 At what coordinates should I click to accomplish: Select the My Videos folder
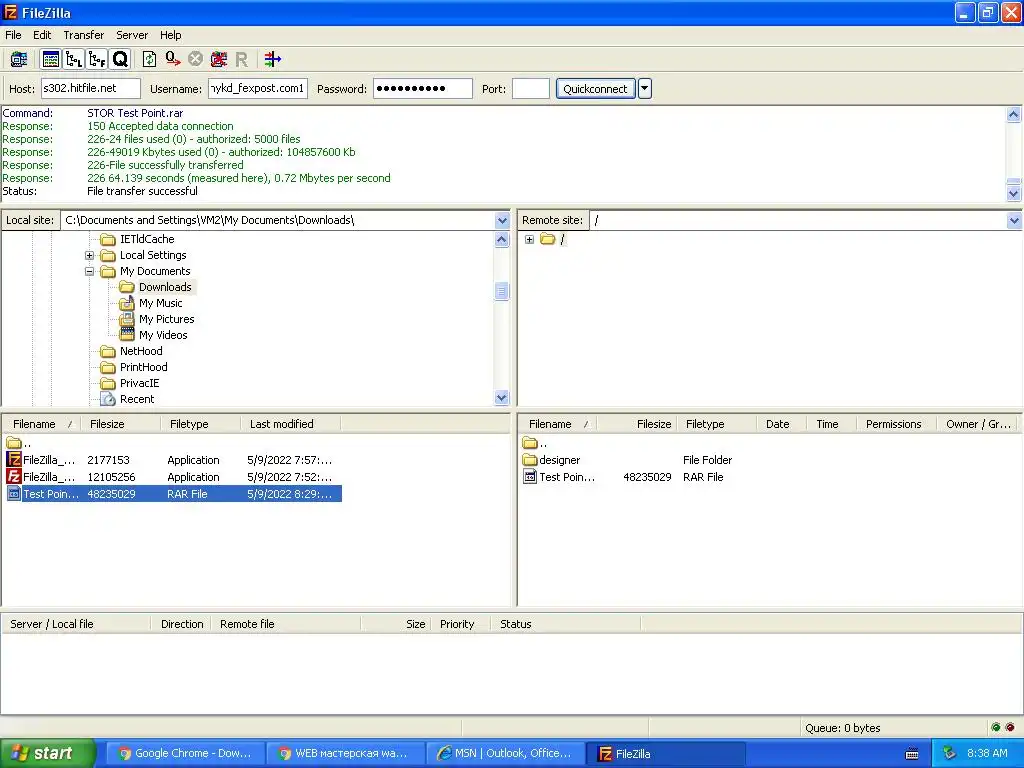163,335
